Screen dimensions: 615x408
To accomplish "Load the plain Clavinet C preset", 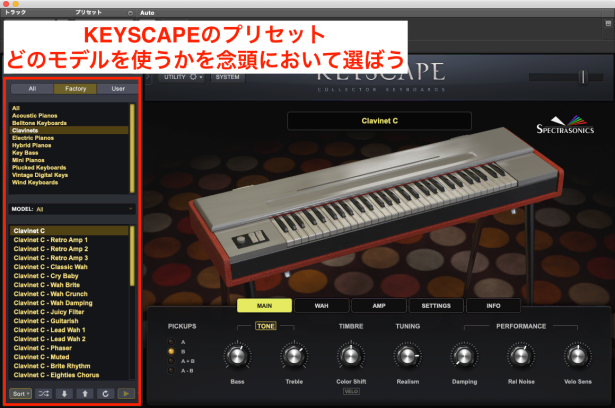I will 69,231.
